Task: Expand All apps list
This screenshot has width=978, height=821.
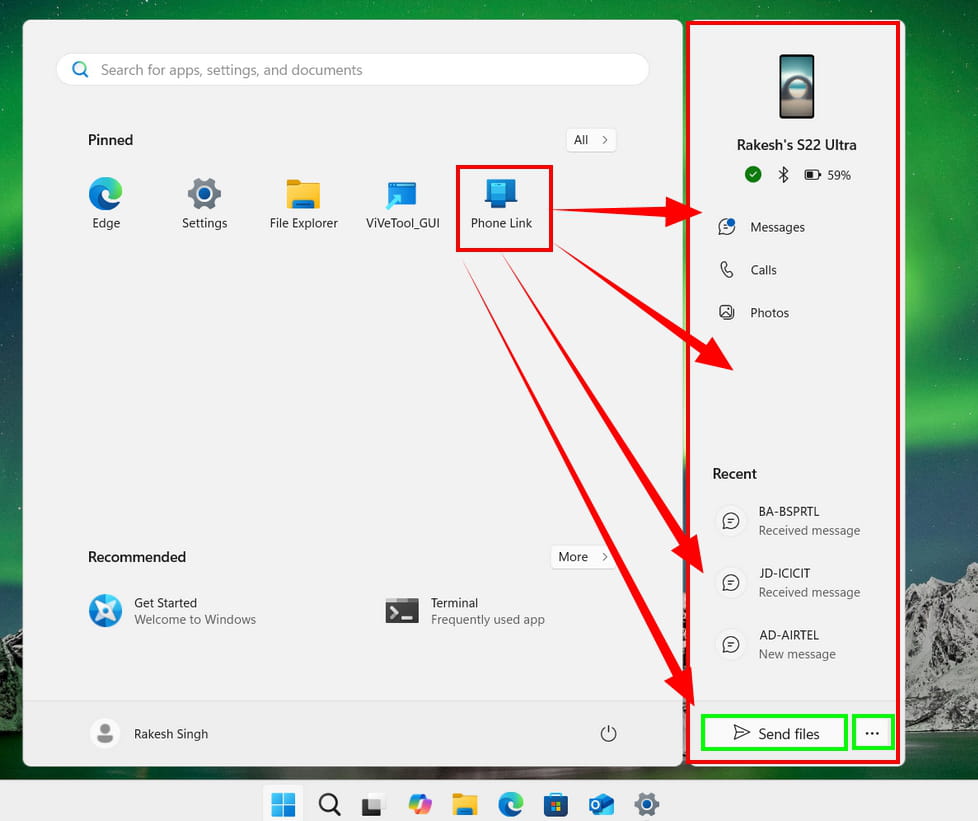Action: point(591,140)
